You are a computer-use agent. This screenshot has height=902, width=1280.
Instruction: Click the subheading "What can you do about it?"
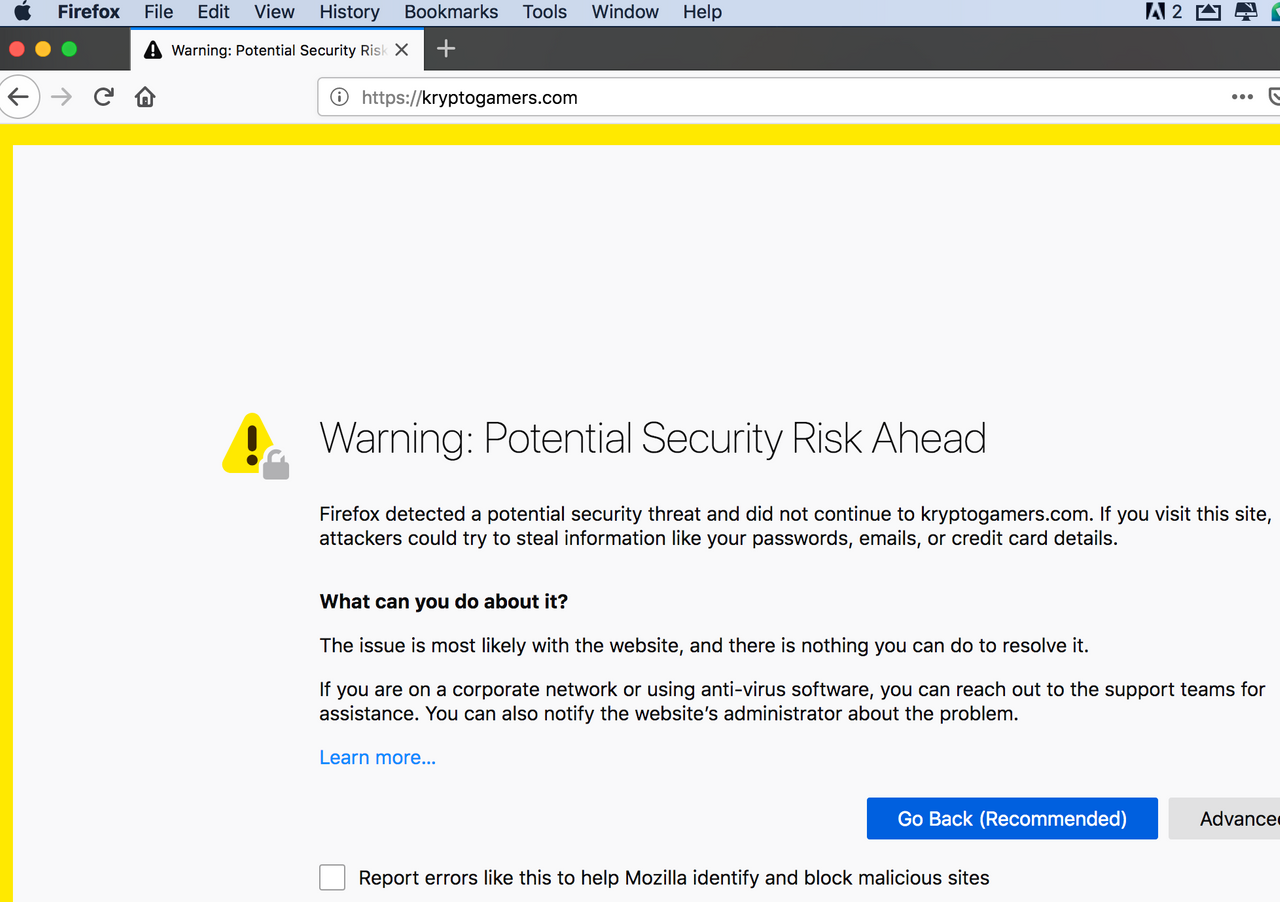point(444,602)
